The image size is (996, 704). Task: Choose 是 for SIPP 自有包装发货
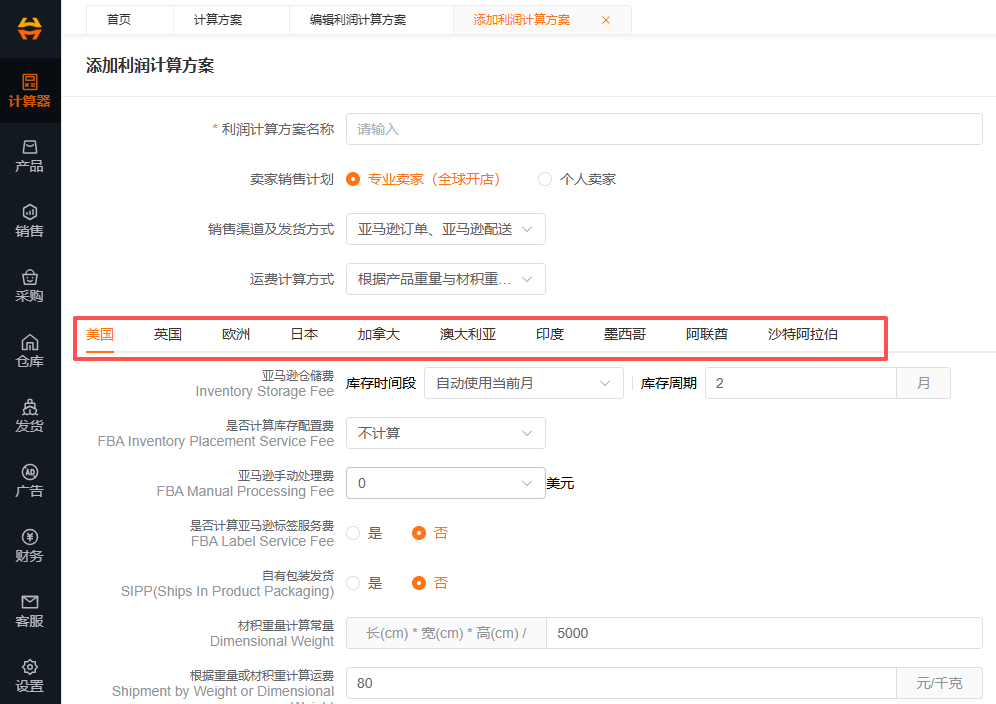[353, 583]
